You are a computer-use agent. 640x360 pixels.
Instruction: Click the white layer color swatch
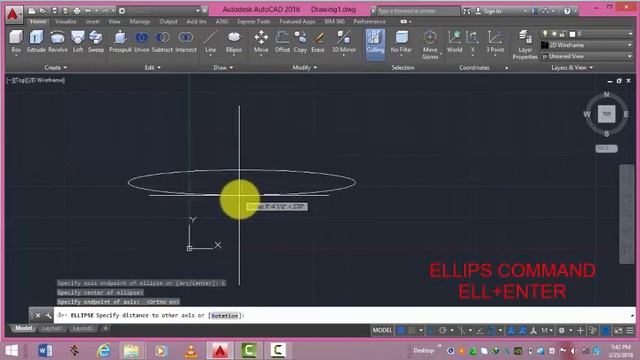tap(572, 34)
